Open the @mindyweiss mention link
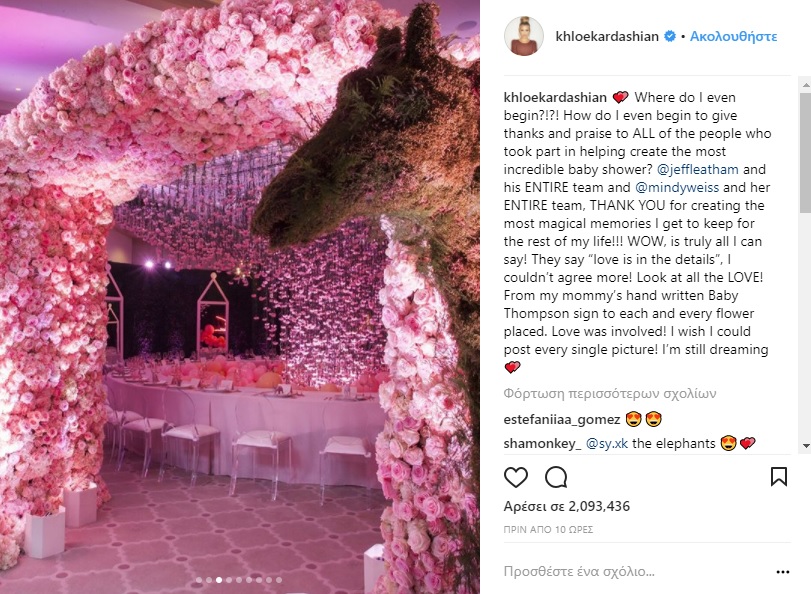Viewport: 811px width, 594px height. coord(677,187)
